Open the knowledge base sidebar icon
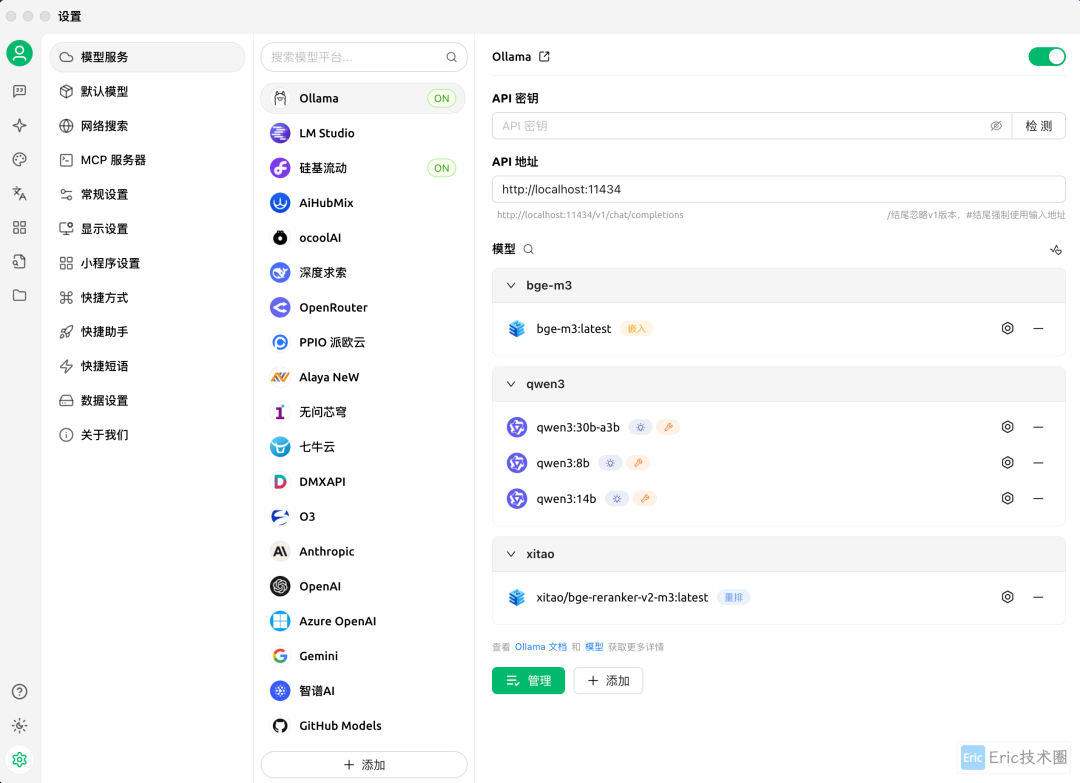Image resolution: width=1080 pixels, height=783 pixels. (19, 261)
